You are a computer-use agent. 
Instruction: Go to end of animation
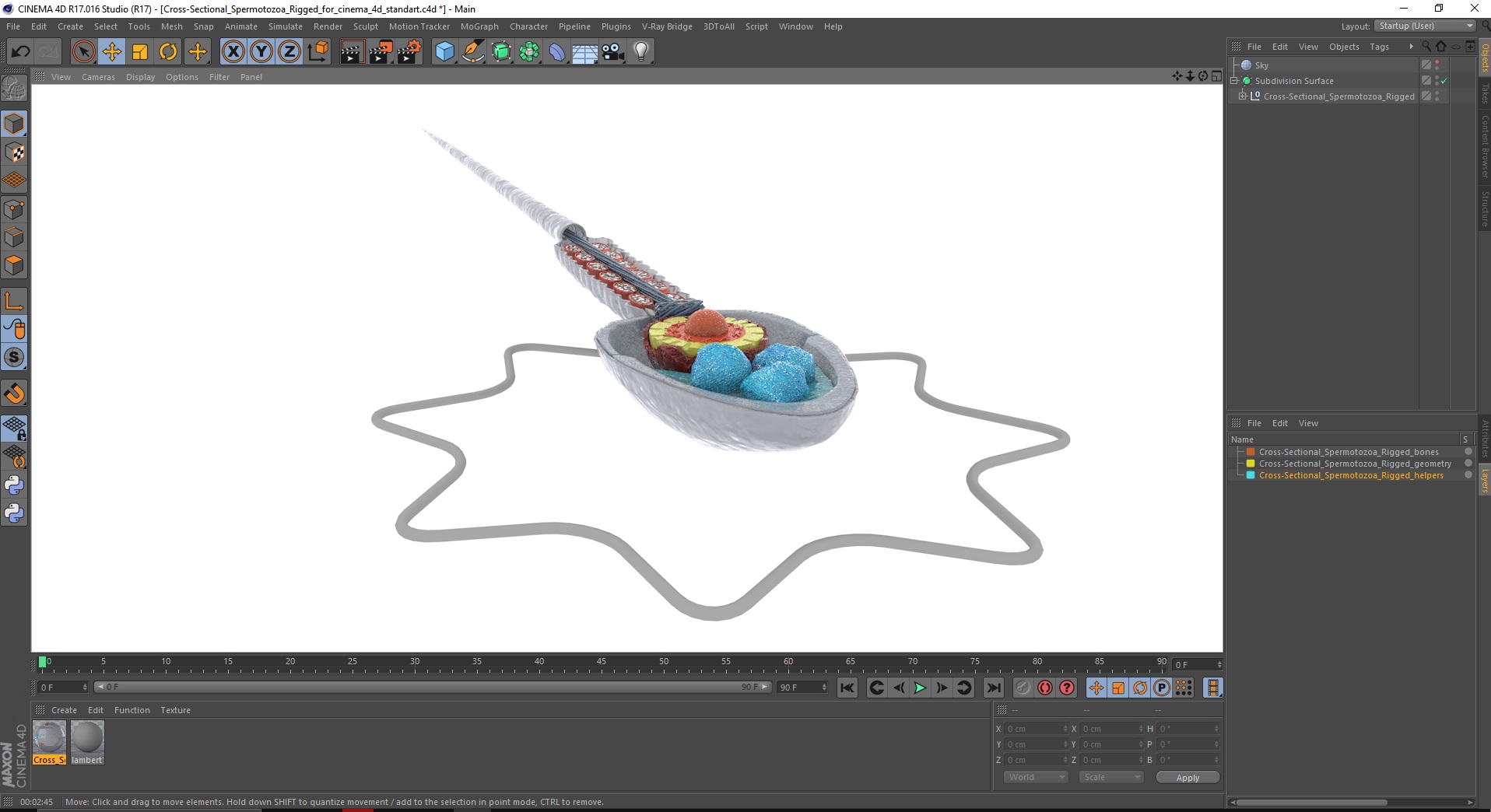(994, 688)
